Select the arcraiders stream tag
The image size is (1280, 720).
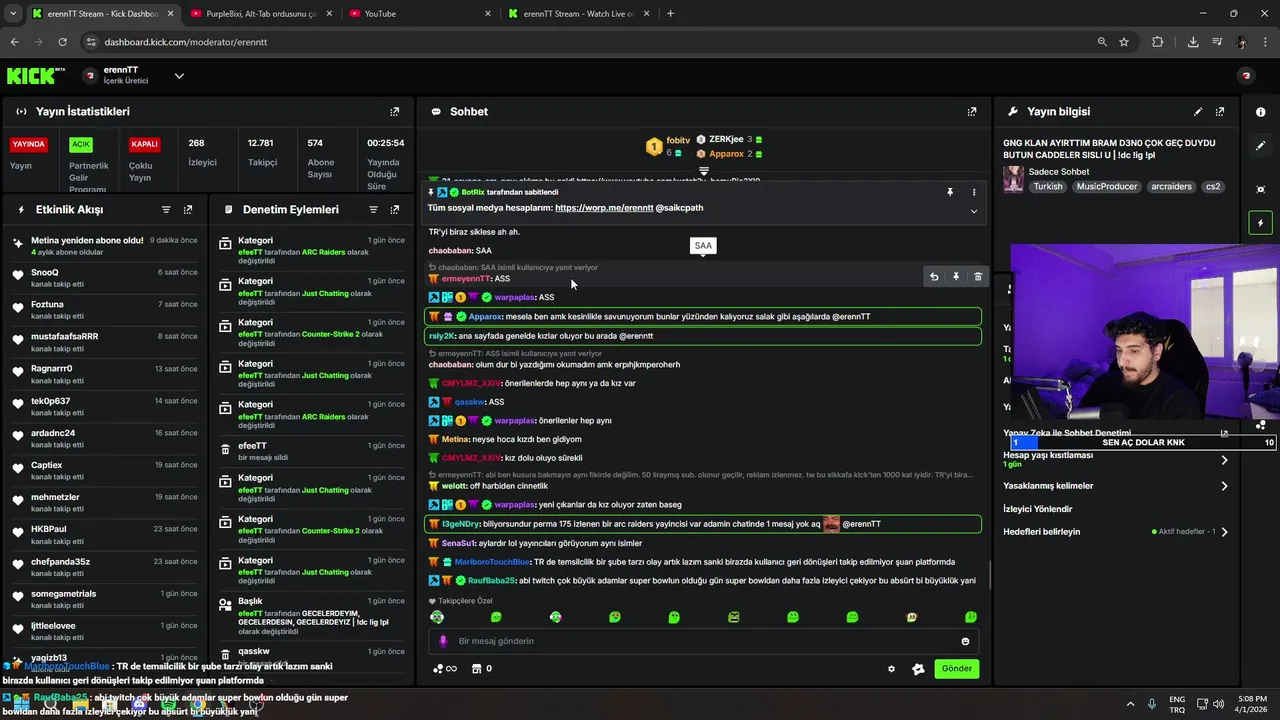tap(1171, 187)
